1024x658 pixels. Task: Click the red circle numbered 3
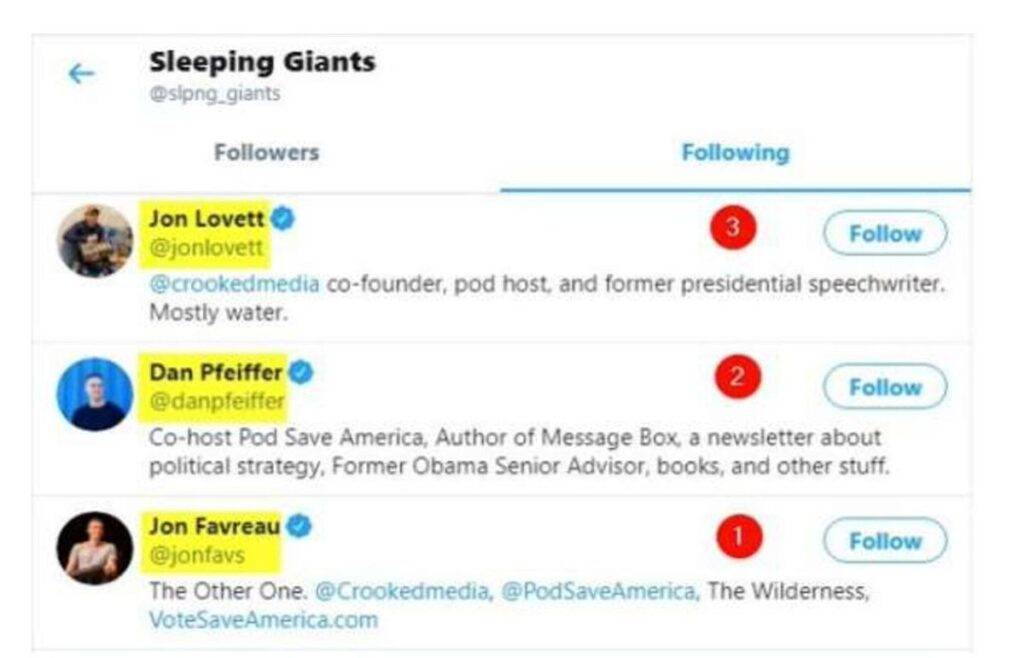point(732,227)
